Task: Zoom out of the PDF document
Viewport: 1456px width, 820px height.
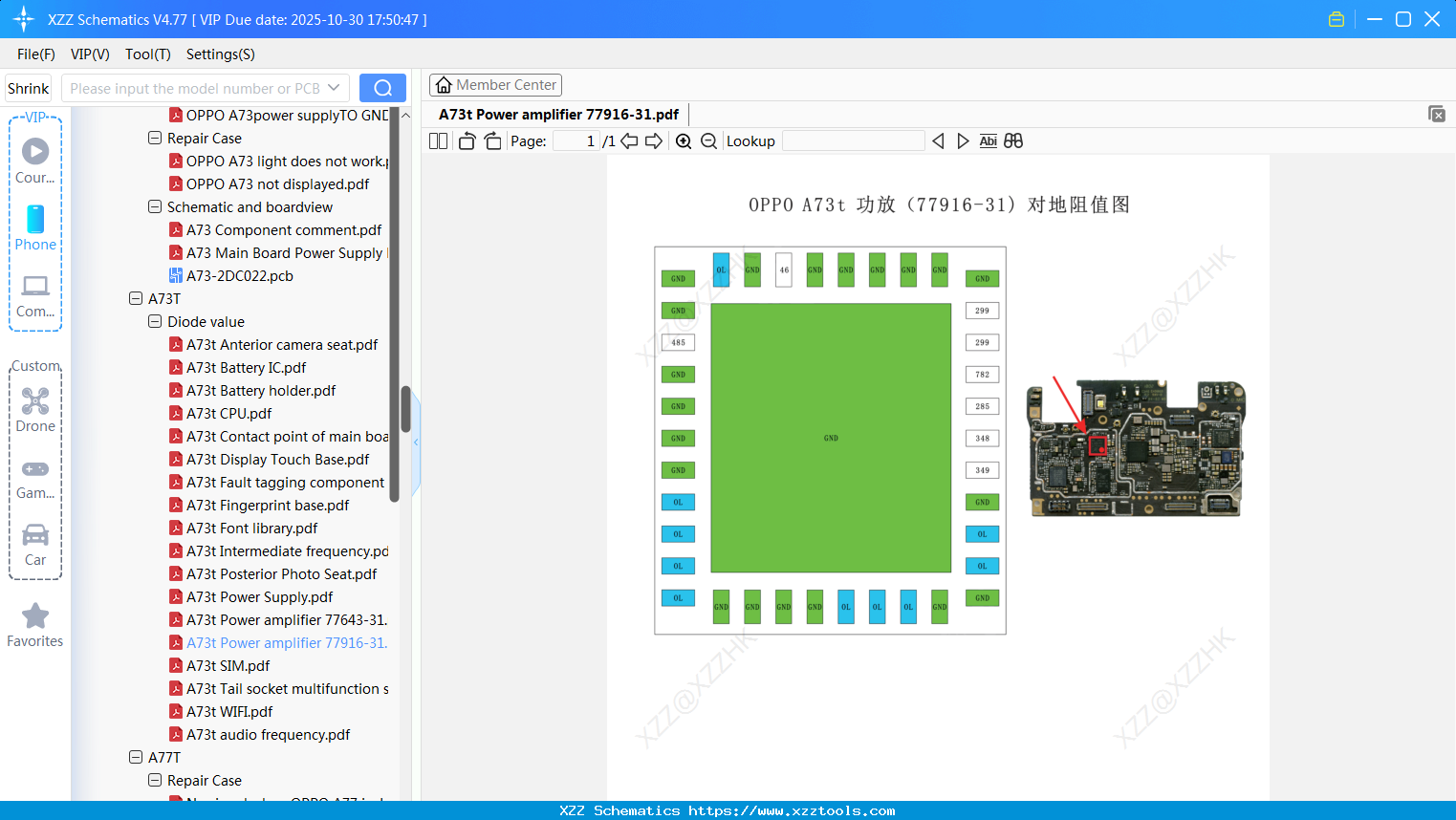Action: [708, 141]
